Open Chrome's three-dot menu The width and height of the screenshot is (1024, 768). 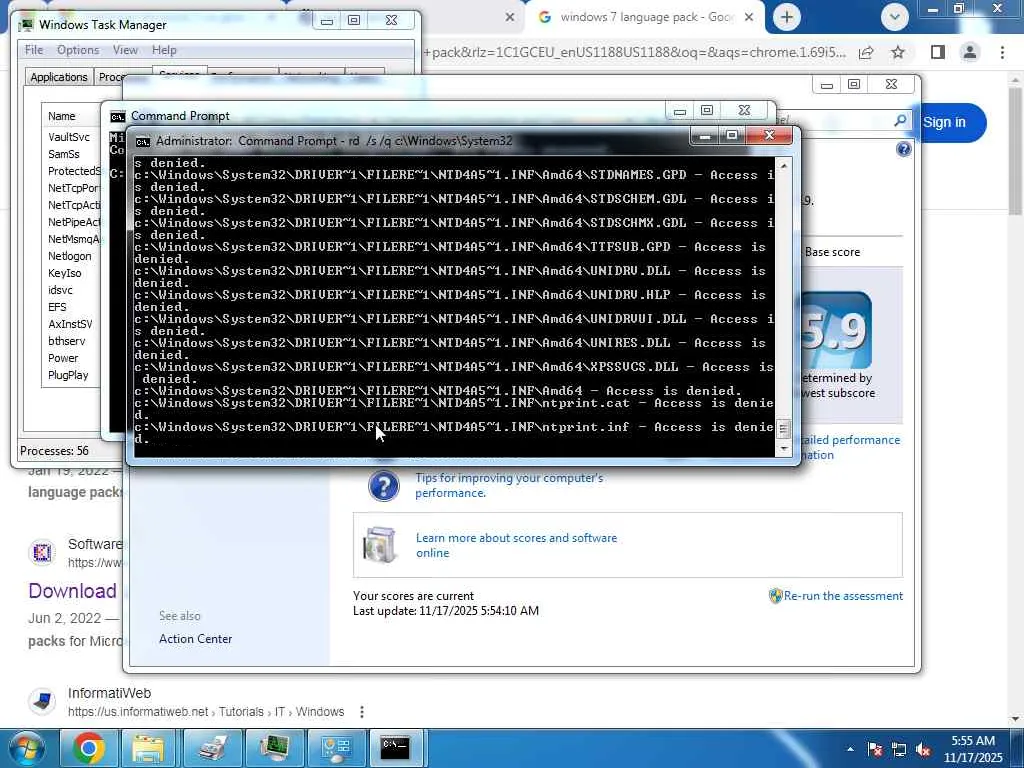(x=1002, y=52)
